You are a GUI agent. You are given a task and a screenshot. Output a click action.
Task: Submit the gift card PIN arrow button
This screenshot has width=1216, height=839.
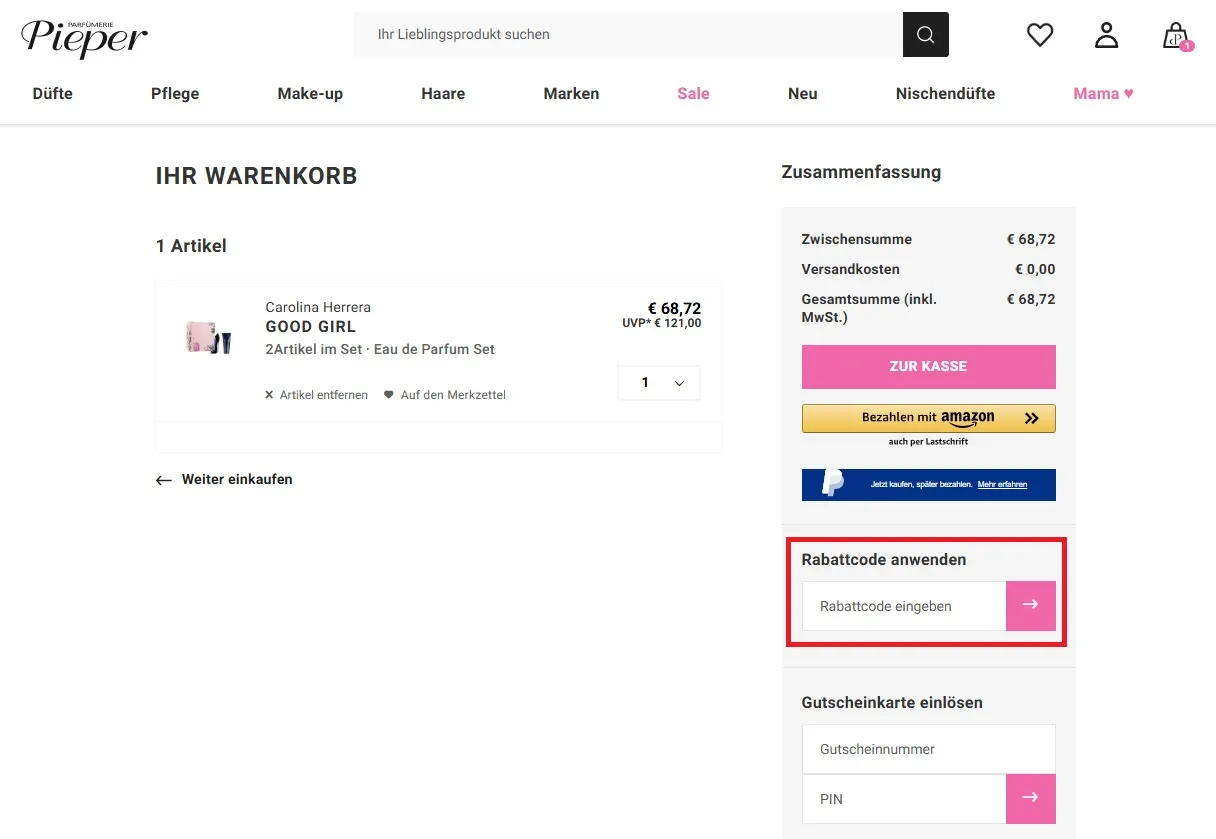1030,798
